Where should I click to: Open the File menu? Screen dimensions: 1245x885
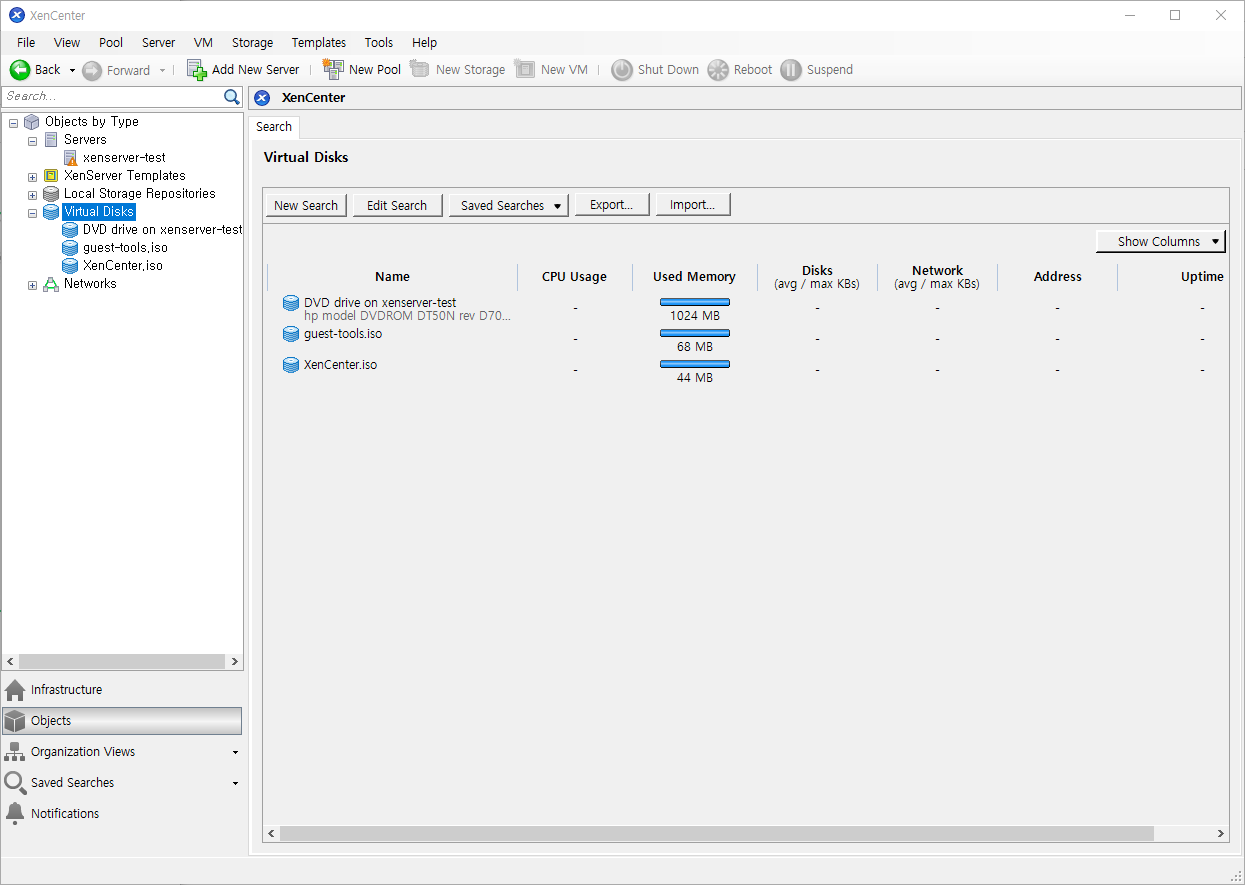(x=26, y=43)
